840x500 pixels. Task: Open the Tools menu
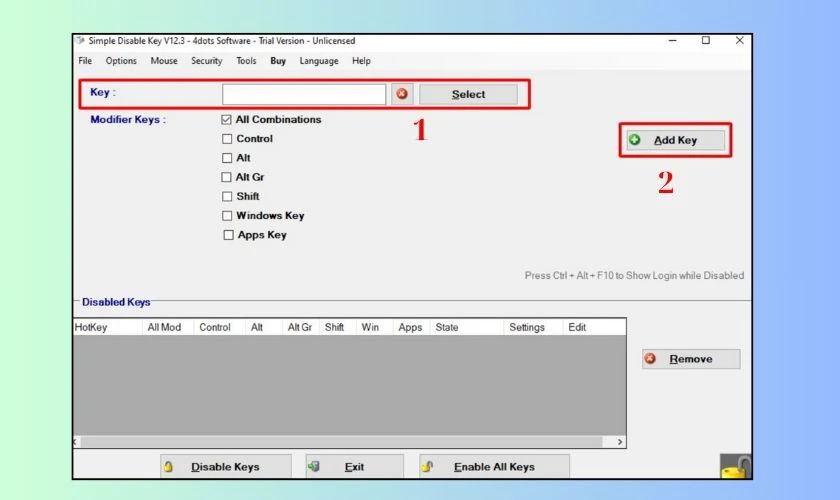point(246,61)
